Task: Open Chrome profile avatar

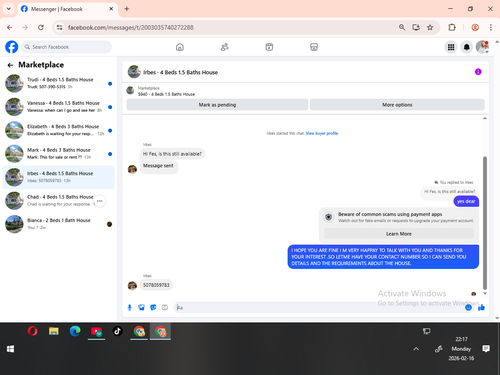Action: coord(475,27)
